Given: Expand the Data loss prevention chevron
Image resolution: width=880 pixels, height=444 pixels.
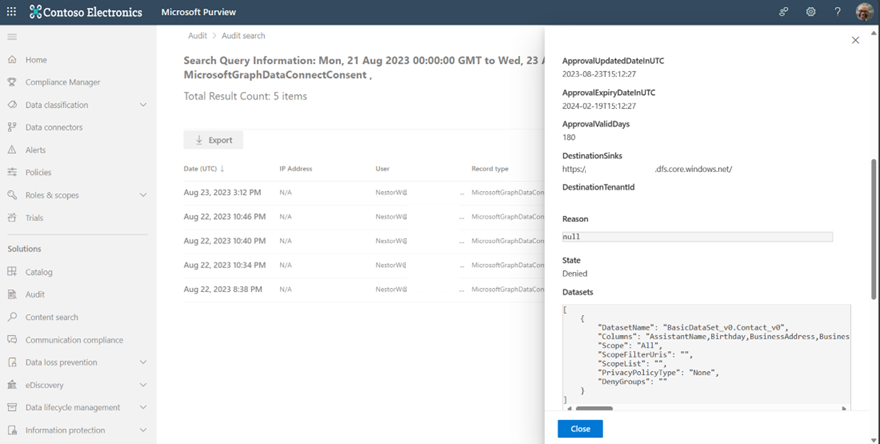Looking at the screenshot, I should (x=143, y=363).
